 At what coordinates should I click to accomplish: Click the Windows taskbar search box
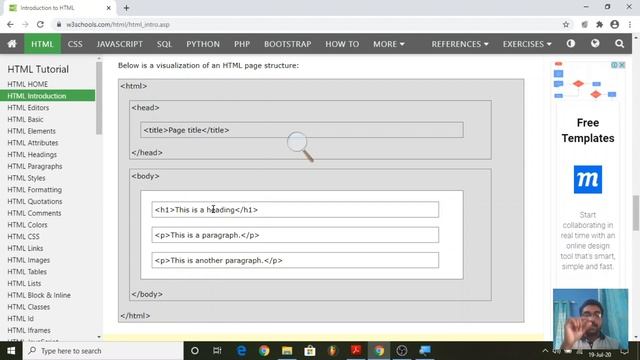pyautogui.click(x=103, y=351)
